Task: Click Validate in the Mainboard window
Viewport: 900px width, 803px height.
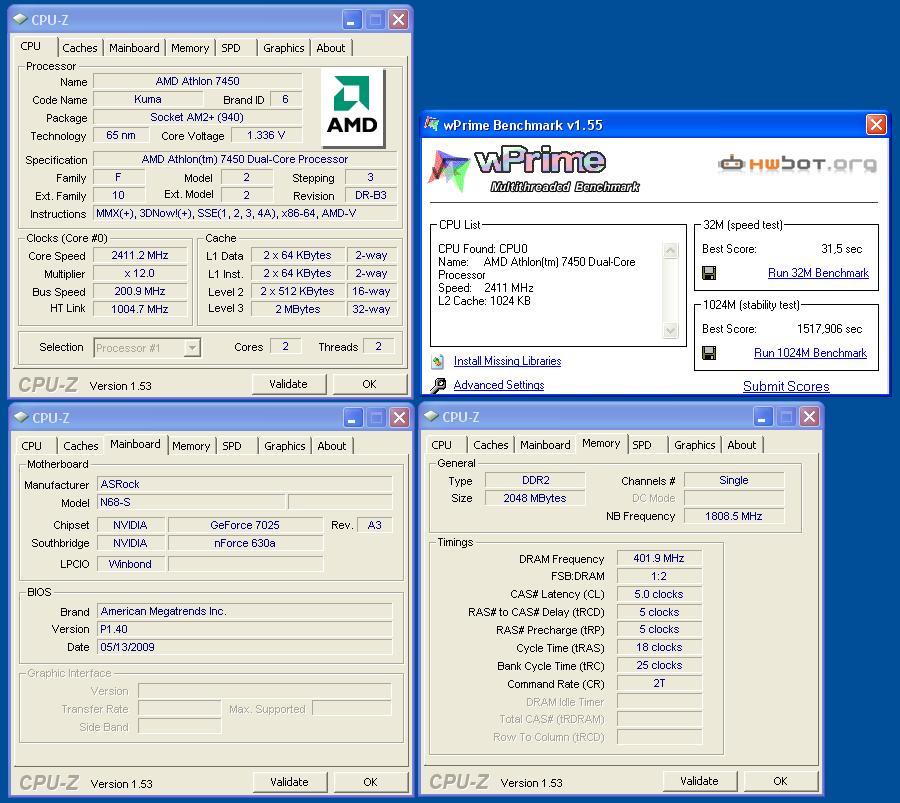Action: click(290, 782)
